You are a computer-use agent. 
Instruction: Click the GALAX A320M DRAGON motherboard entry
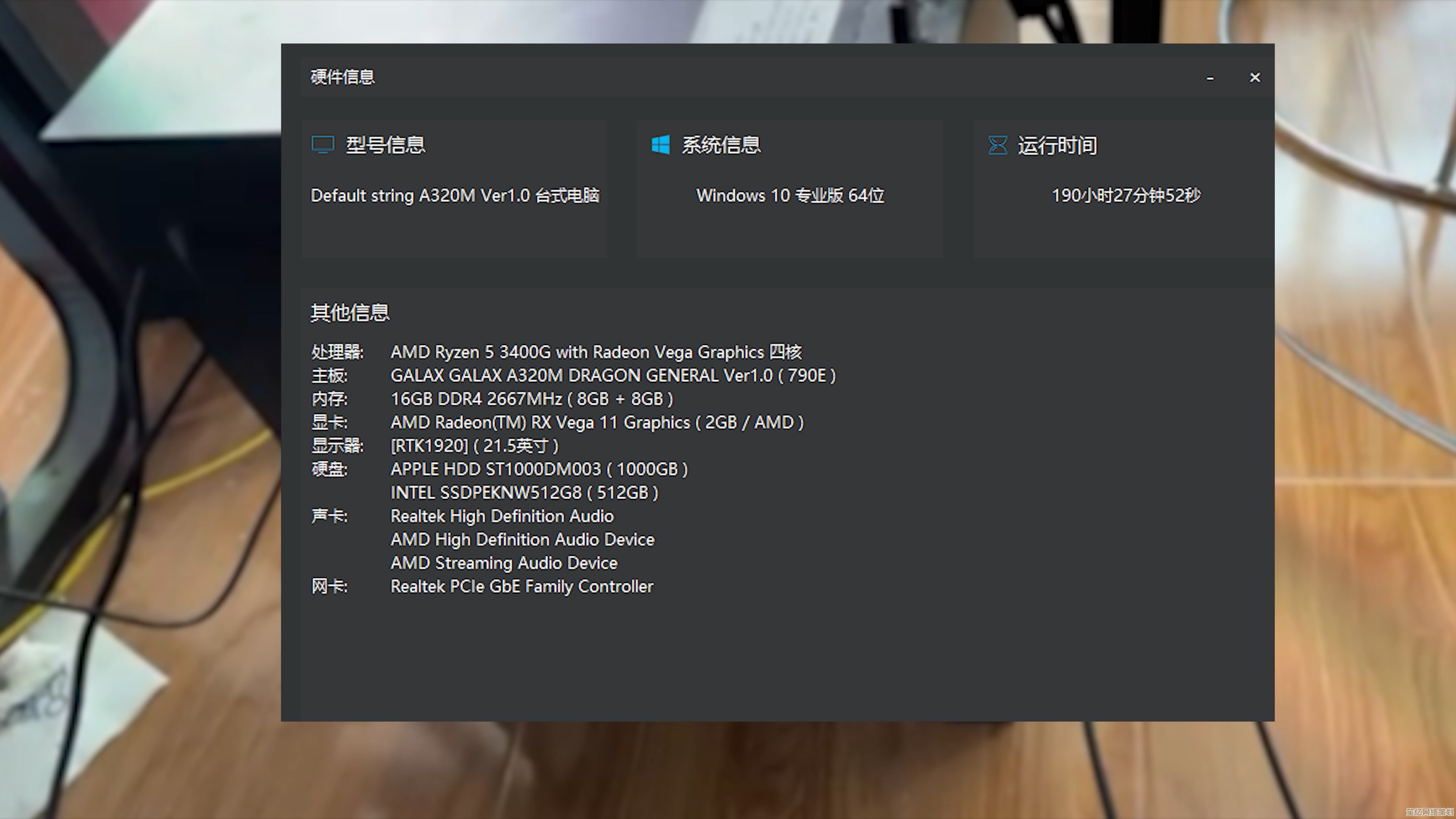coord(613,375)
